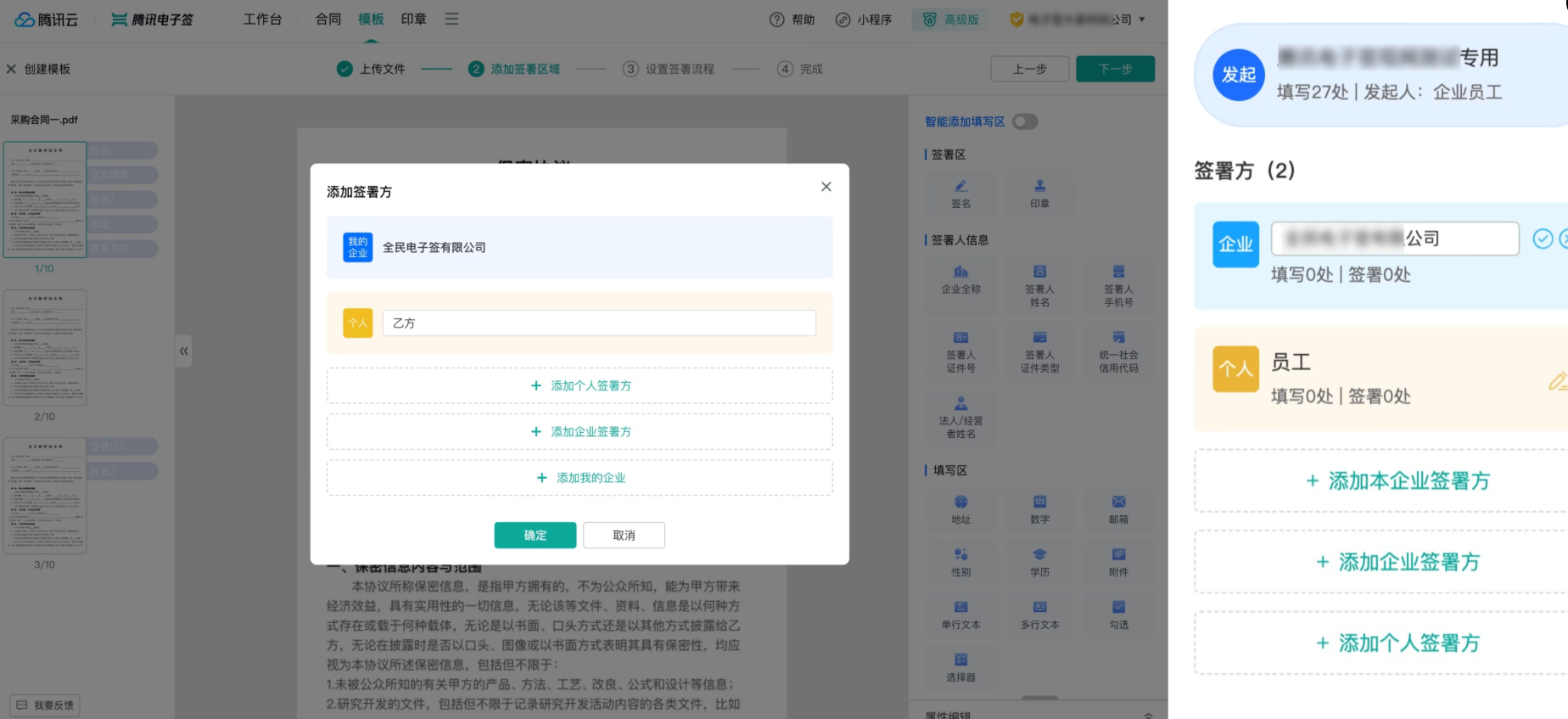1568x719 pixels.
Task: Confirm company name with the check icon
Action: [x=1543, y=239]
